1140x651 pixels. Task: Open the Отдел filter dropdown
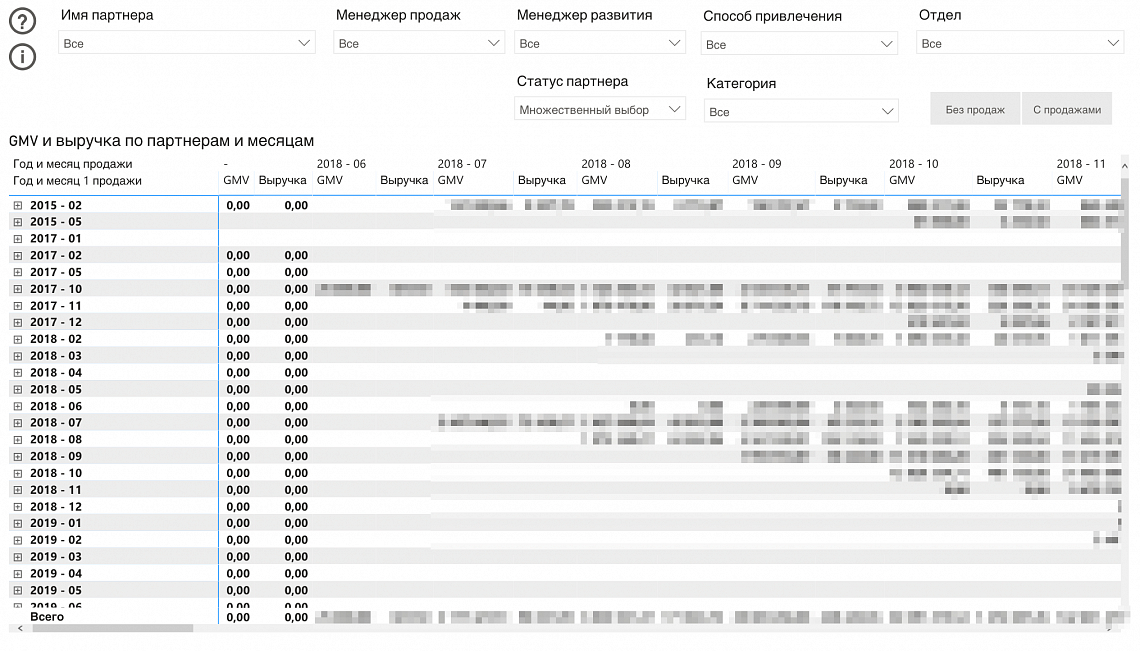pos(1019,44)
